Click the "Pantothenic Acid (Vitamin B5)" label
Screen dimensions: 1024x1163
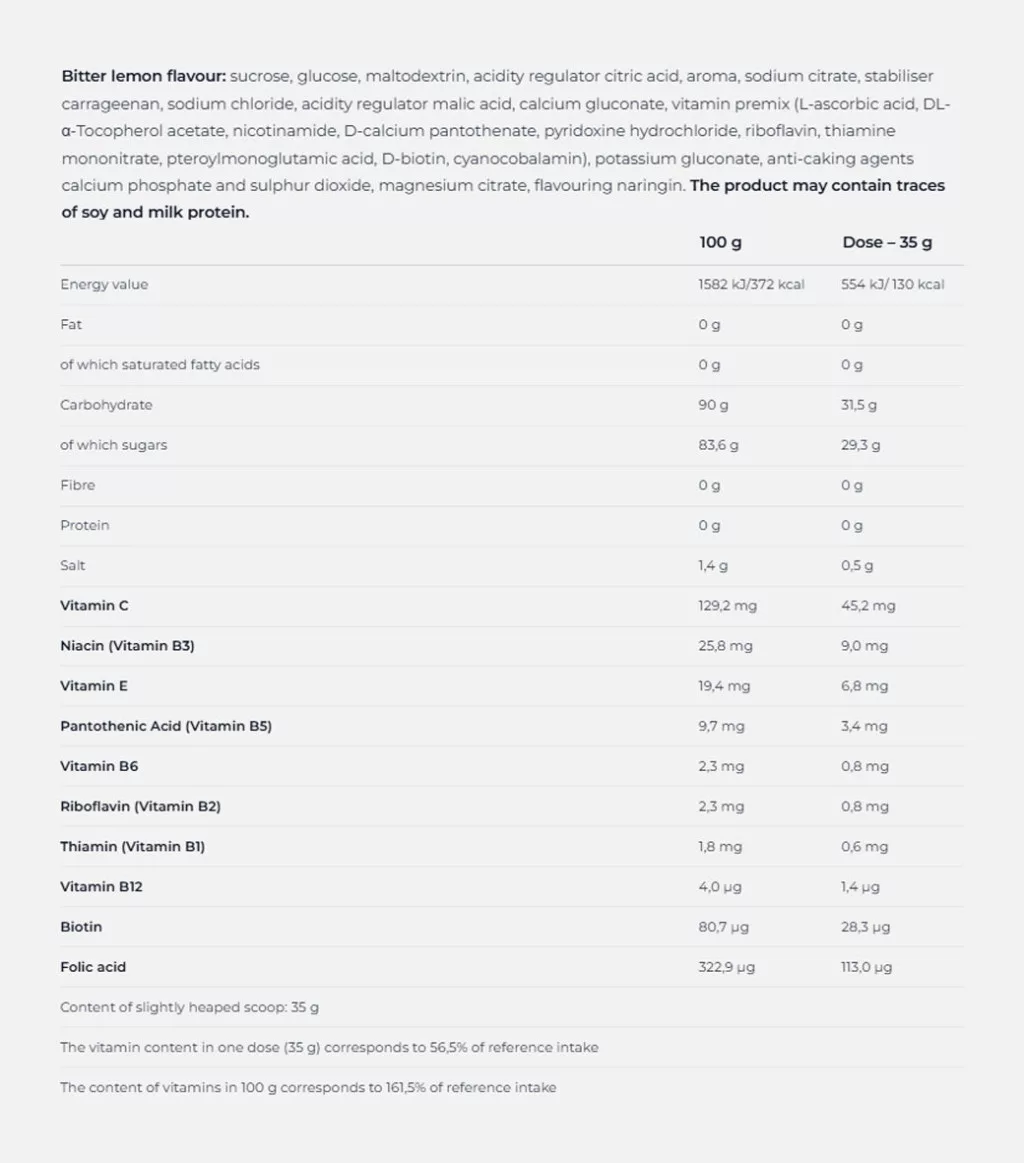click(166, 726)
